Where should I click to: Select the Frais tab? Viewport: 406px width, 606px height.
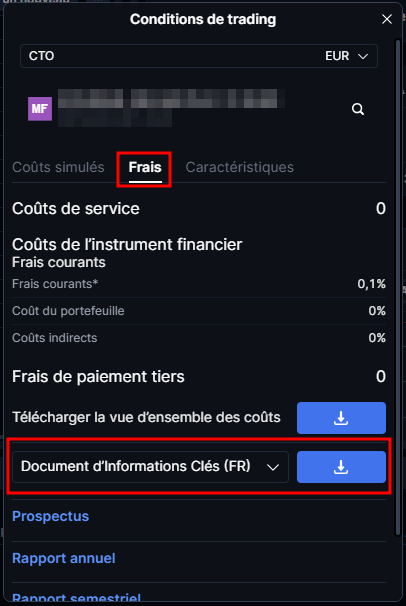click(145, 167)
